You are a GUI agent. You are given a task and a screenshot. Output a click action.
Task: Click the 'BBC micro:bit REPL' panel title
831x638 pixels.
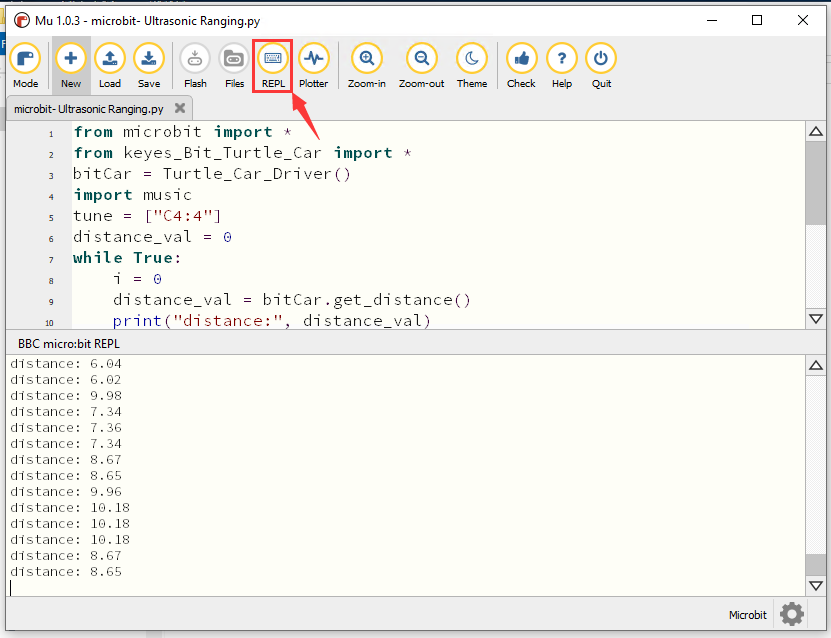click(69, 344)
